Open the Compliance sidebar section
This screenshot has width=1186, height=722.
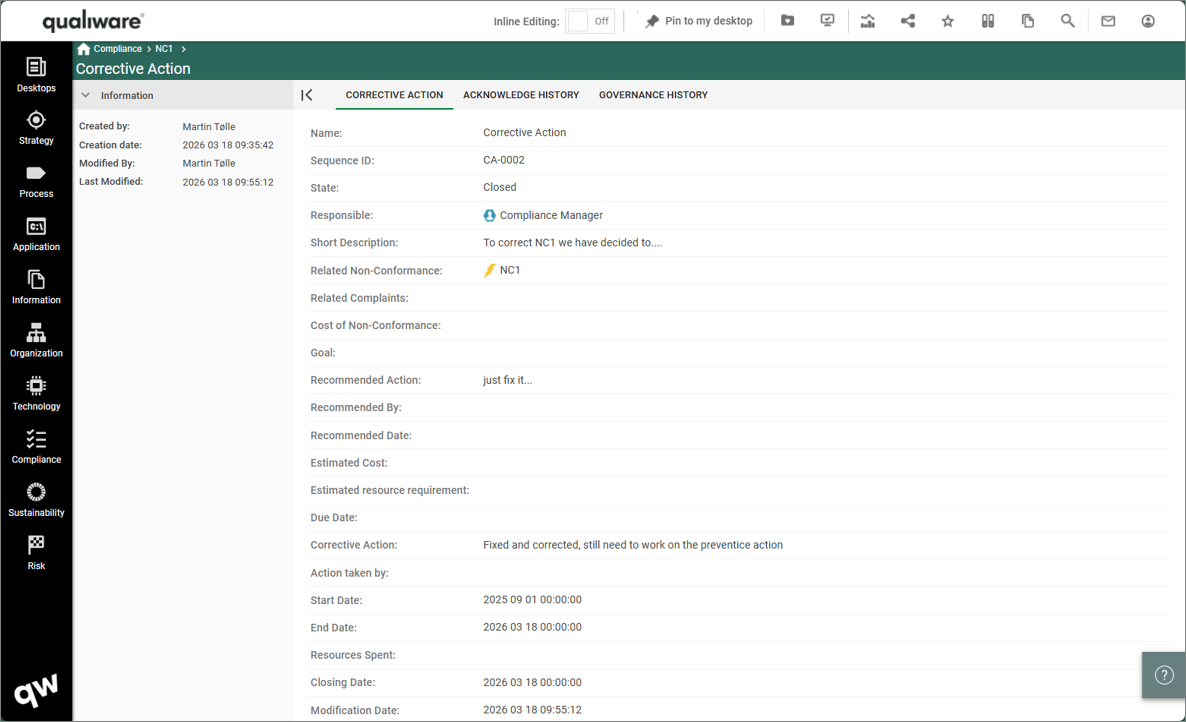[x=36, y=446]
